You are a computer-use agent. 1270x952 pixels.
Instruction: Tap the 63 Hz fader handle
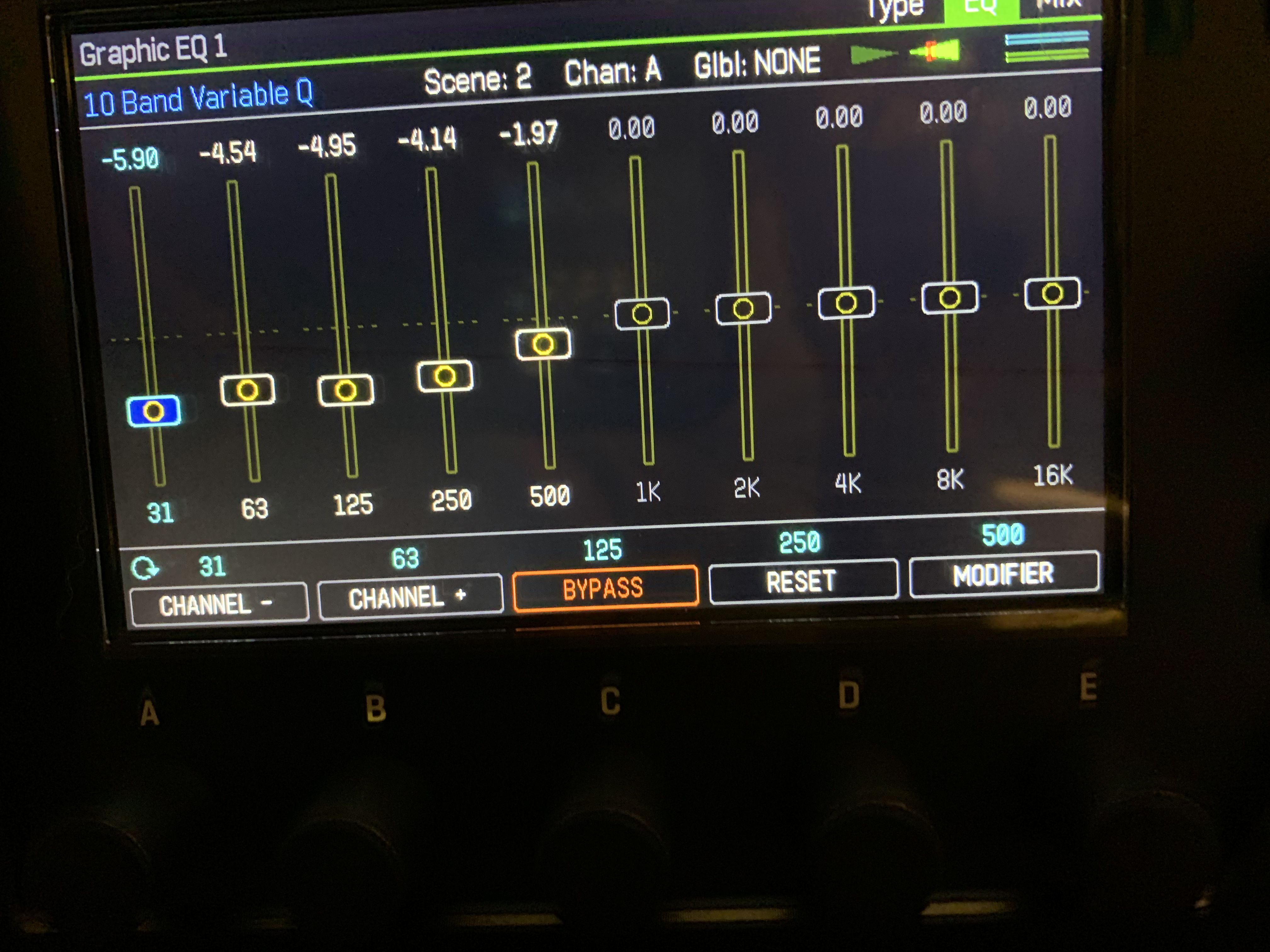(248, 390)
